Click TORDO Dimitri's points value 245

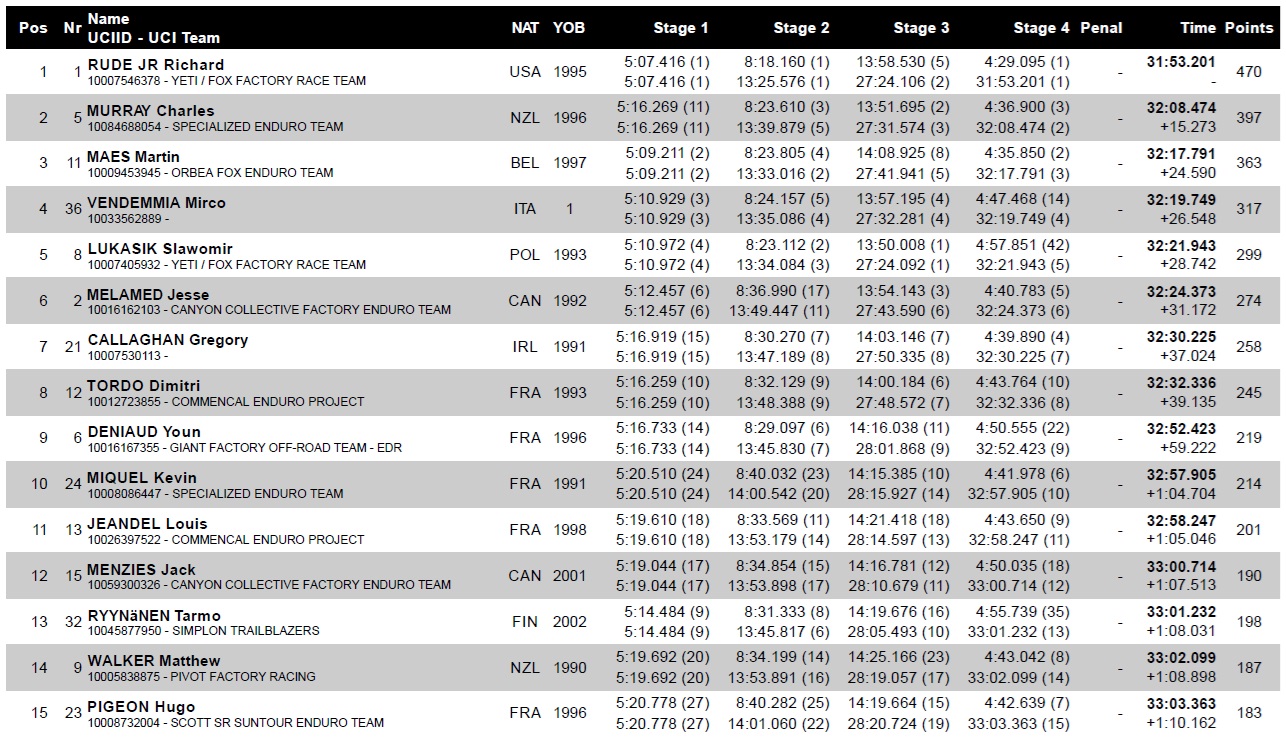[x=1249, y=393]
